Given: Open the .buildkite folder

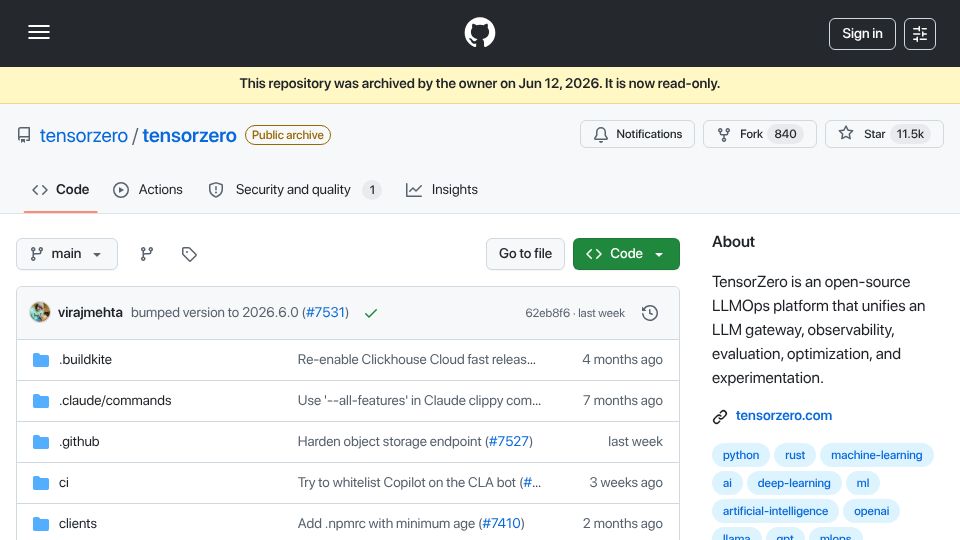Looking at the screenshot, I should click(x=85, y=359).
